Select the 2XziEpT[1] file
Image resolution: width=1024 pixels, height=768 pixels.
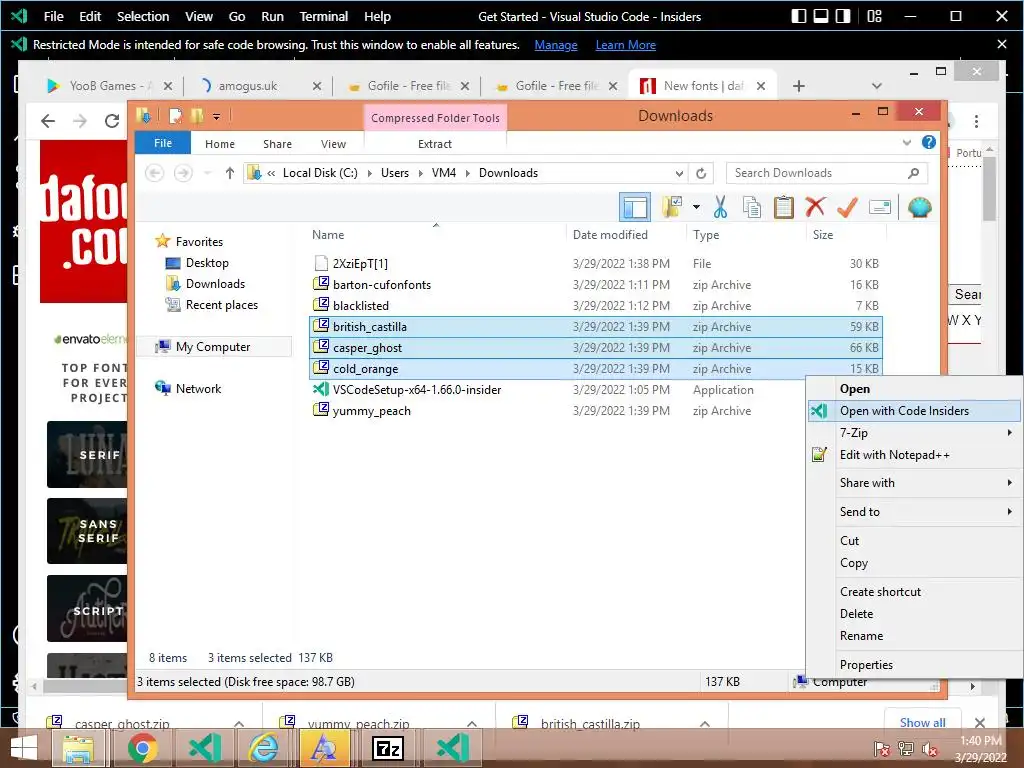[x=596, y=264]
